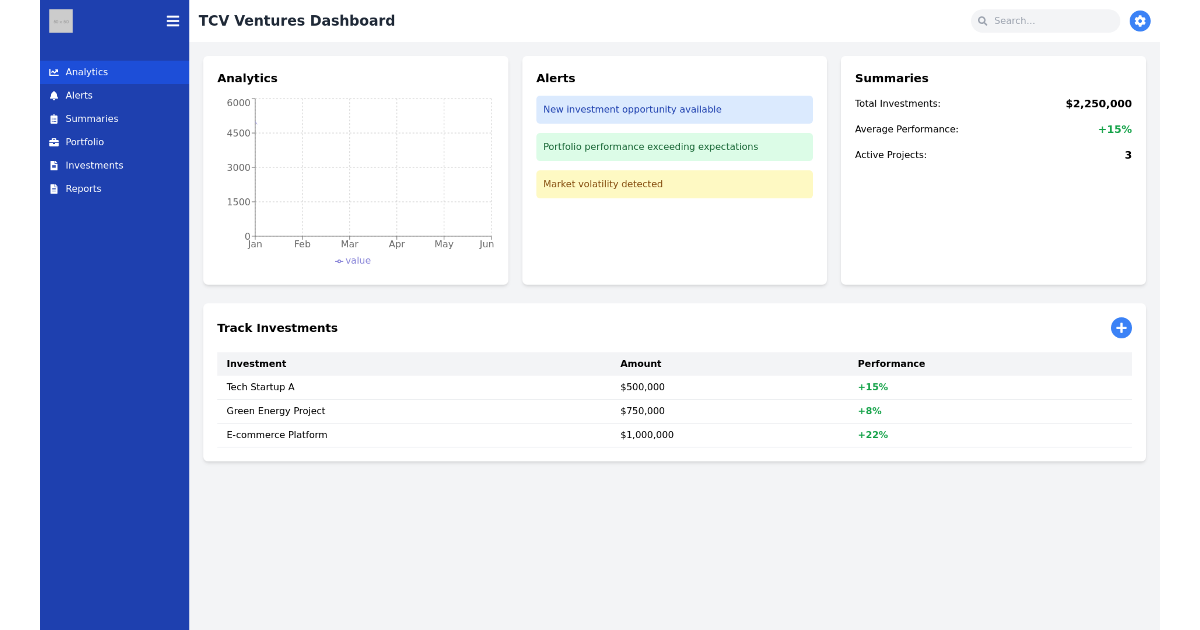The image size is (1200, 630).
Task: Click the Investments document icon in sidebar
Action: (54, 165)
